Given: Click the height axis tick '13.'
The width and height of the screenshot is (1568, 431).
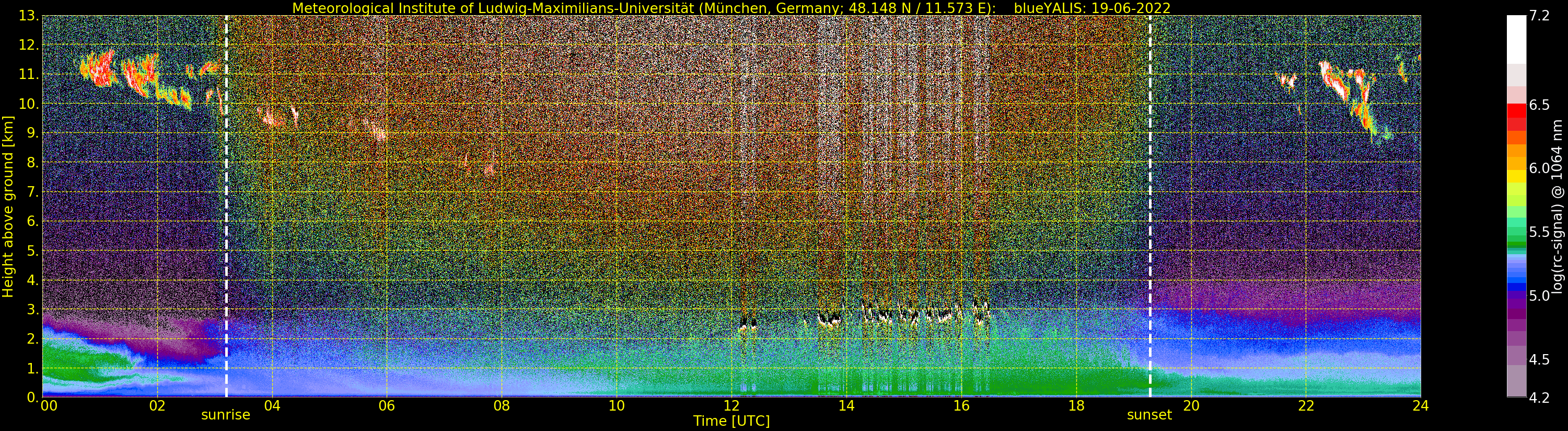Looking at the screenshot, I should pyautogui.click(x=29, y=16).
